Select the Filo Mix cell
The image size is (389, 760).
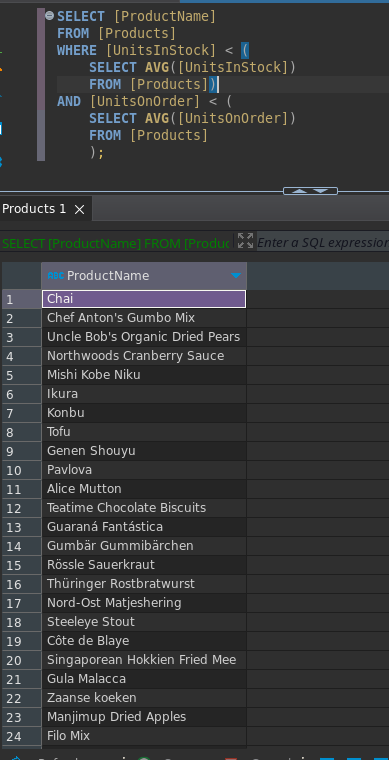144,736
